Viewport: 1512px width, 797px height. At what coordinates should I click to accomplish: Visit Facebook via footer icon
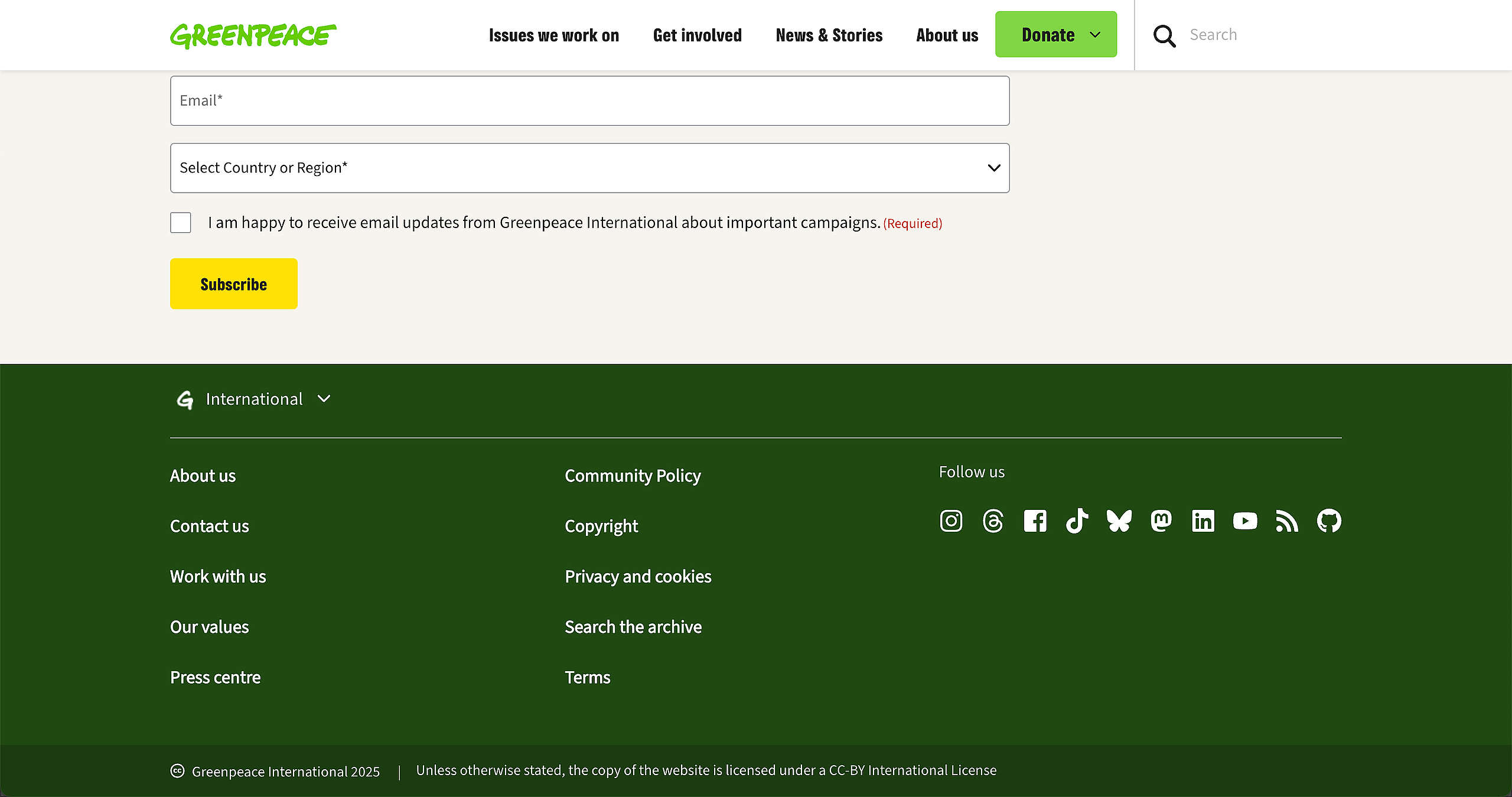pos(1035,521)
